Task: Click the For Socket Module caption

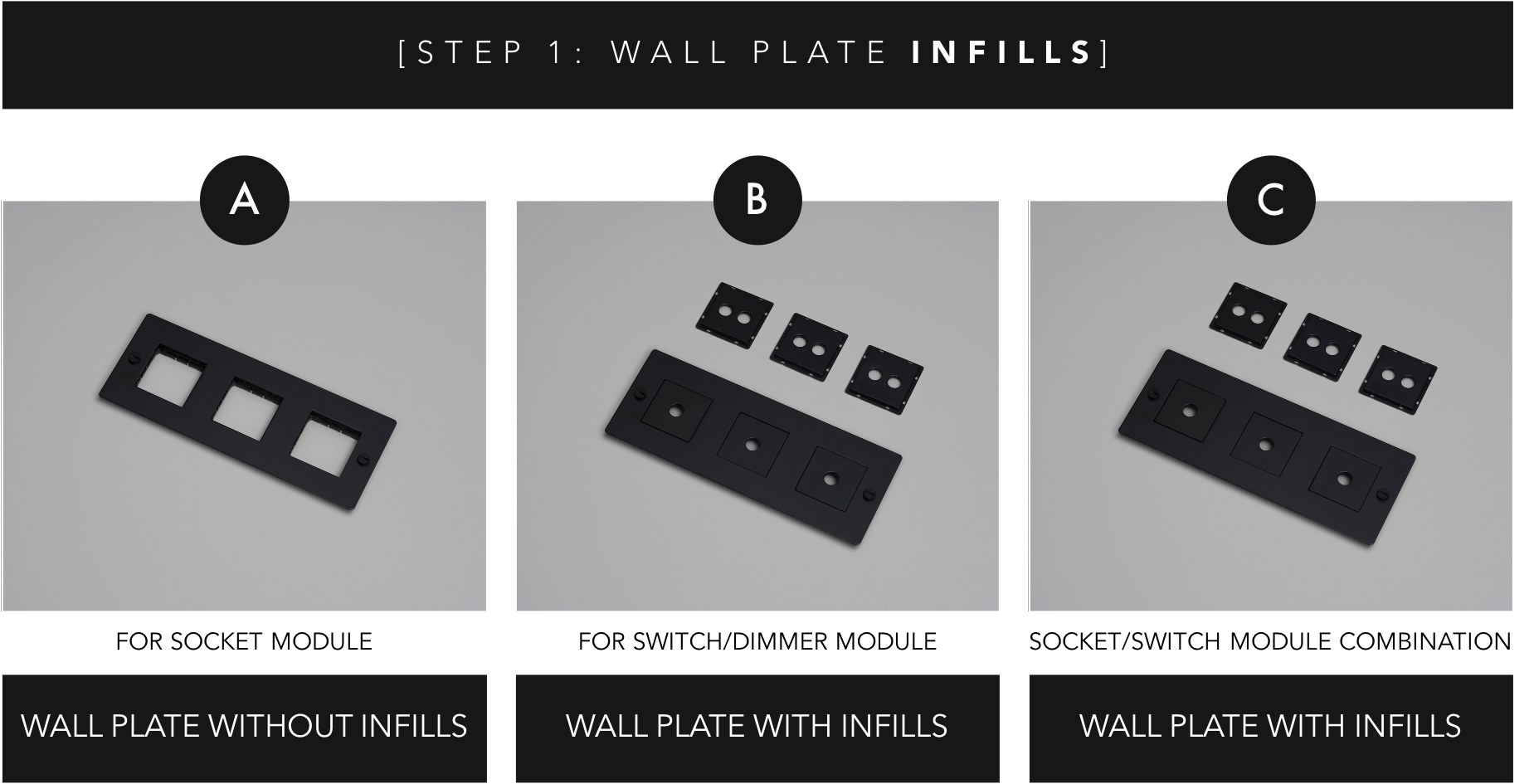Action: (x=244, y=641)
